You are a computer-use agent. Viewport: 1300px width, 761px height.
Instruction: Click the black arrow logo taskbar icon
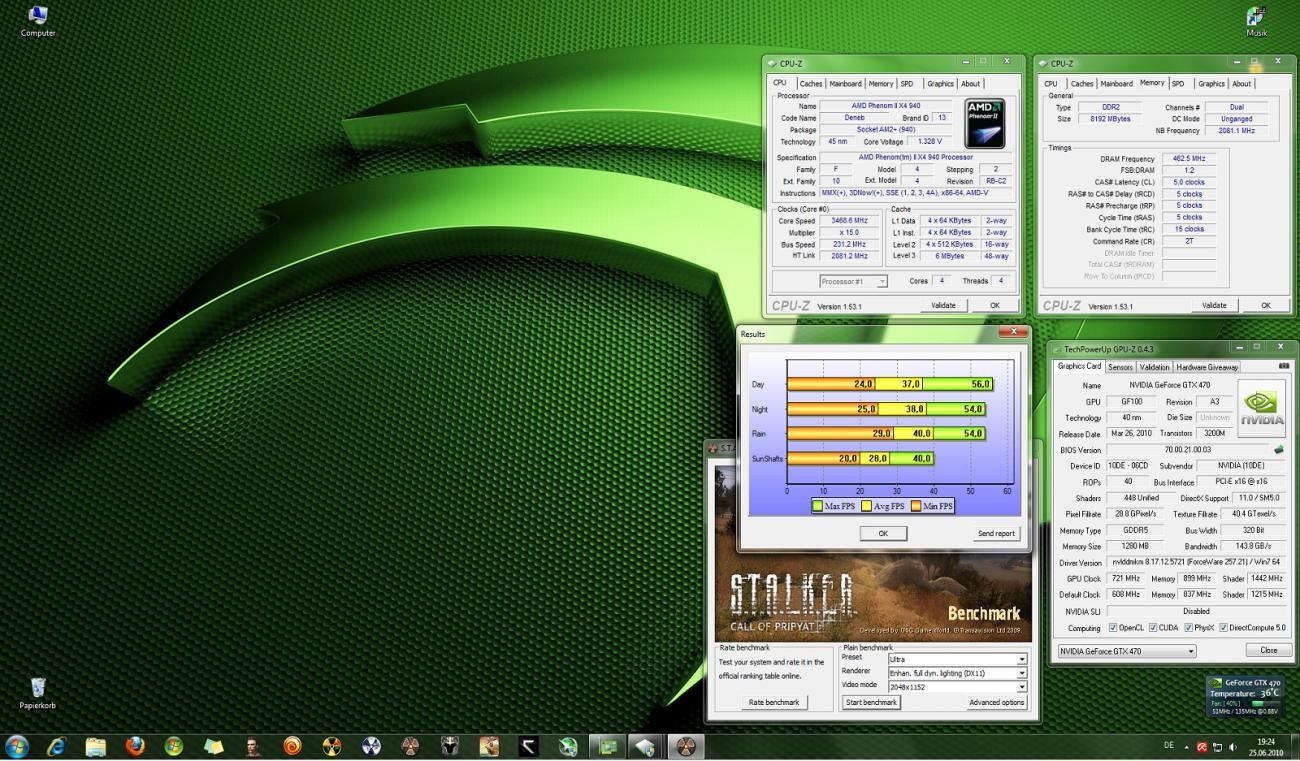click(528, 746)
